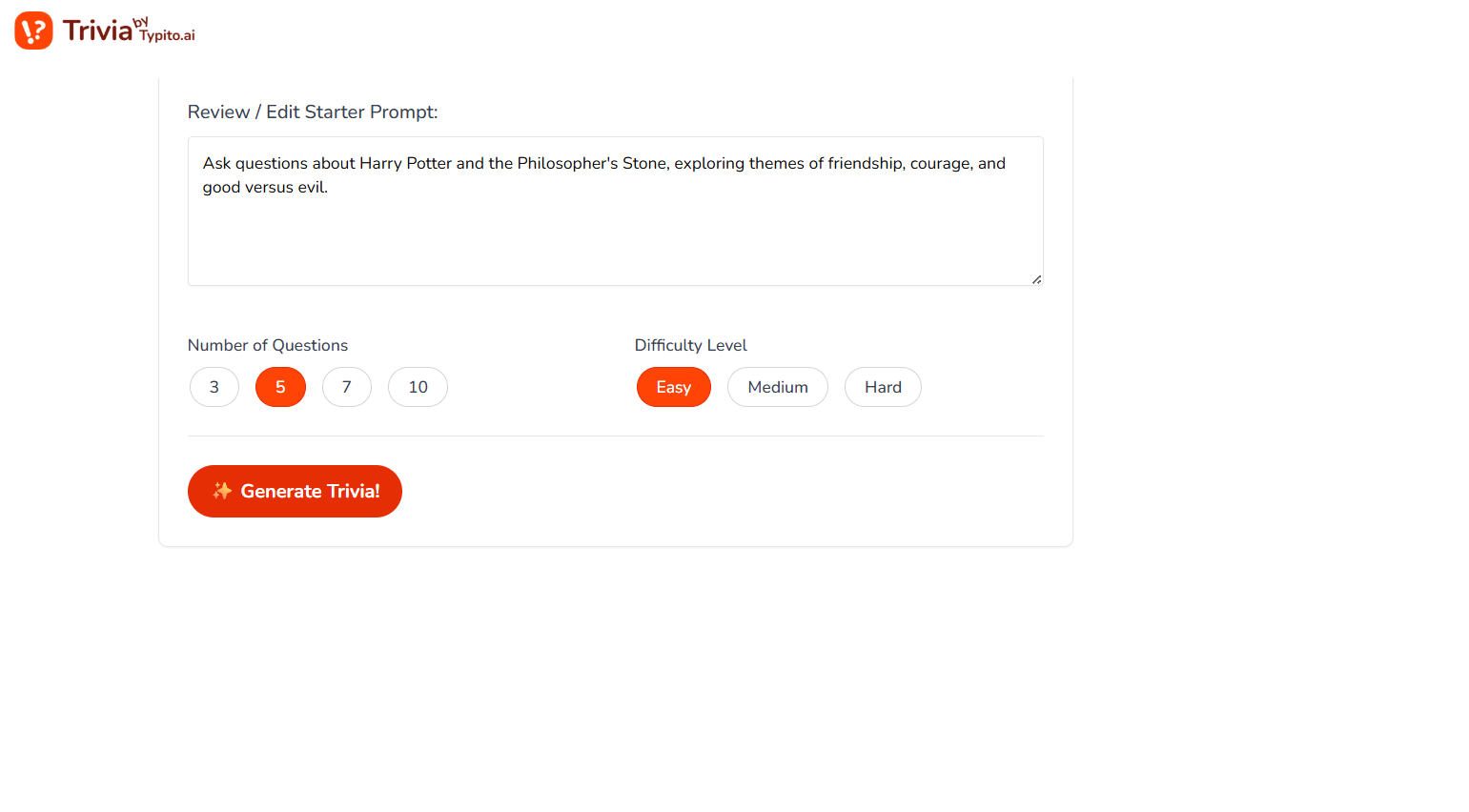Click the sparkle icon on Generate Trivia button
The height and width of the screenshot is (812, 1469).
222,491
